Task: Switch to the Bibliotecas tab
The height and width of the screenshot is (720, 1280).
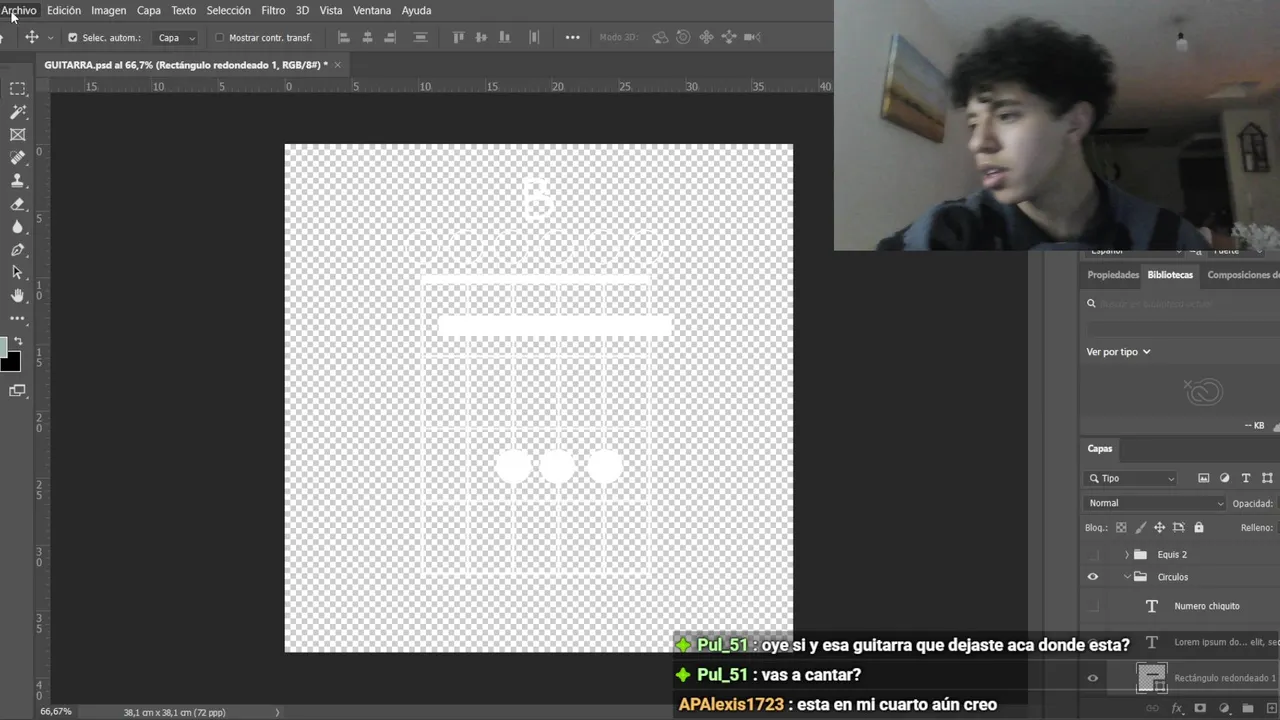Action: [x=1170, y=275]
